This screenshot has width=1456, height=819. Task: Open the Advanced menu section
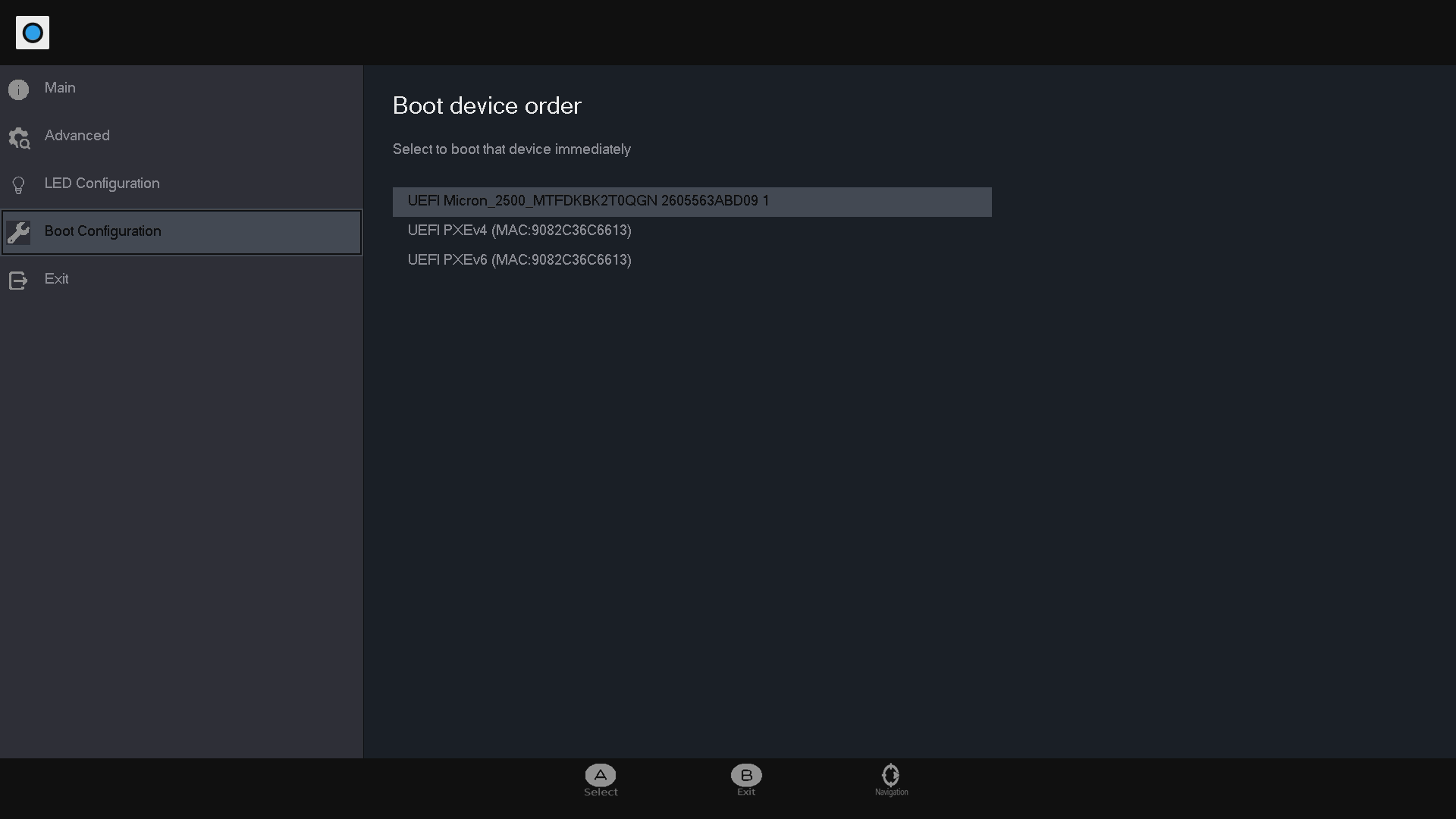pos(181,136)
